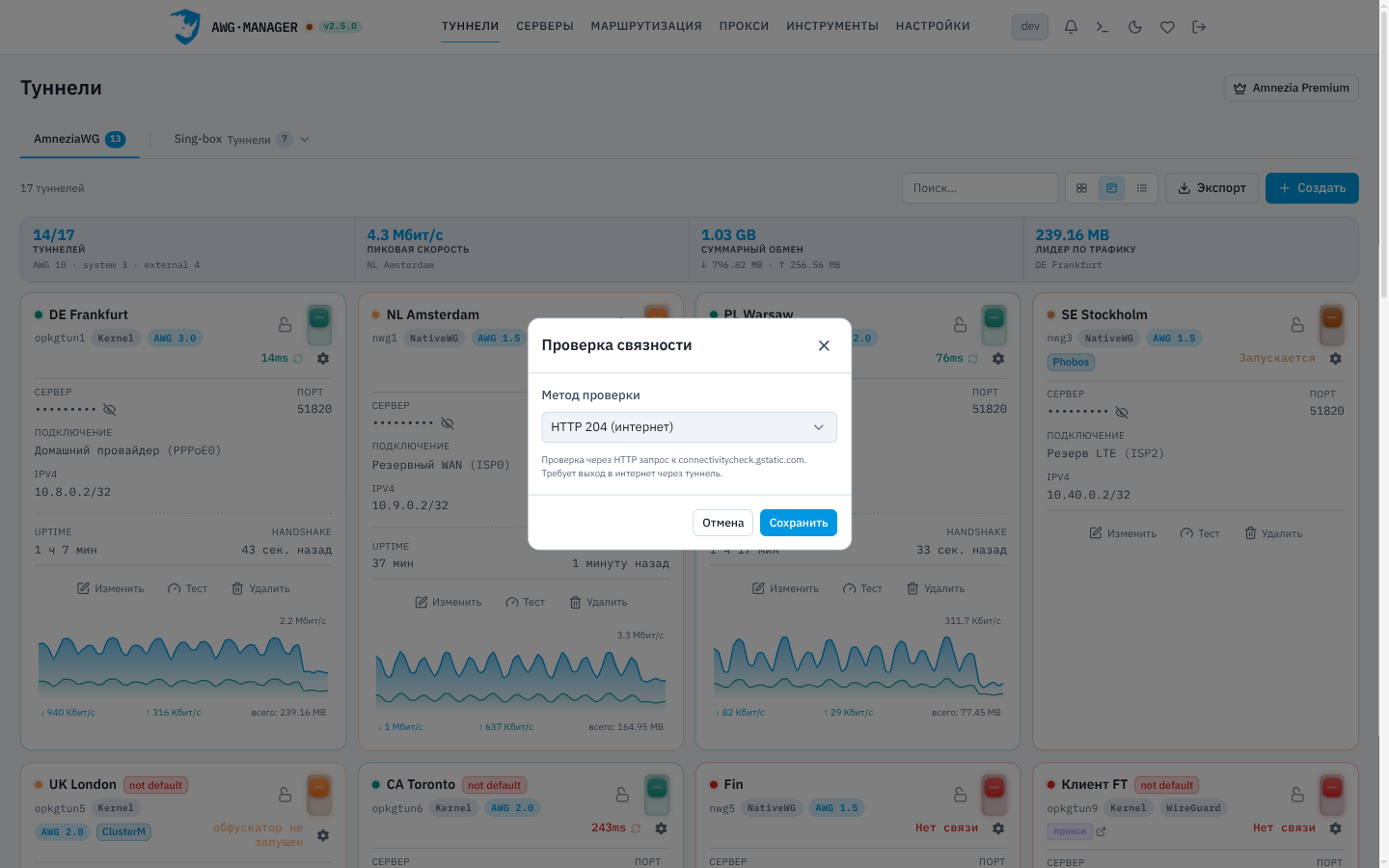Click the Создать button
The image size is (1389, 868).
(1312, 188)
